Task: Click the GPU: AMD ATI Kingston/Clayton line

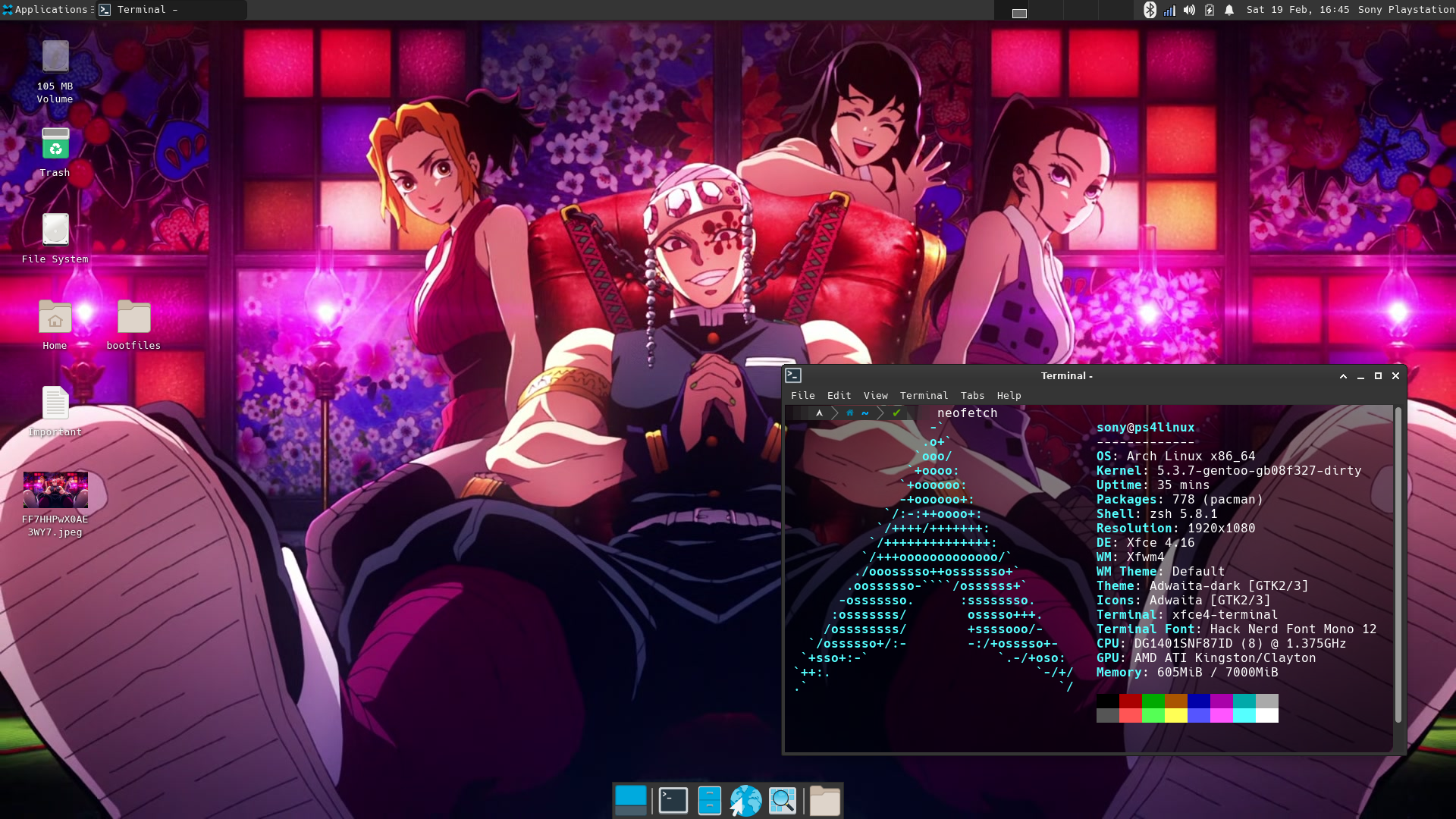Action: click(x=1206, y=658)
